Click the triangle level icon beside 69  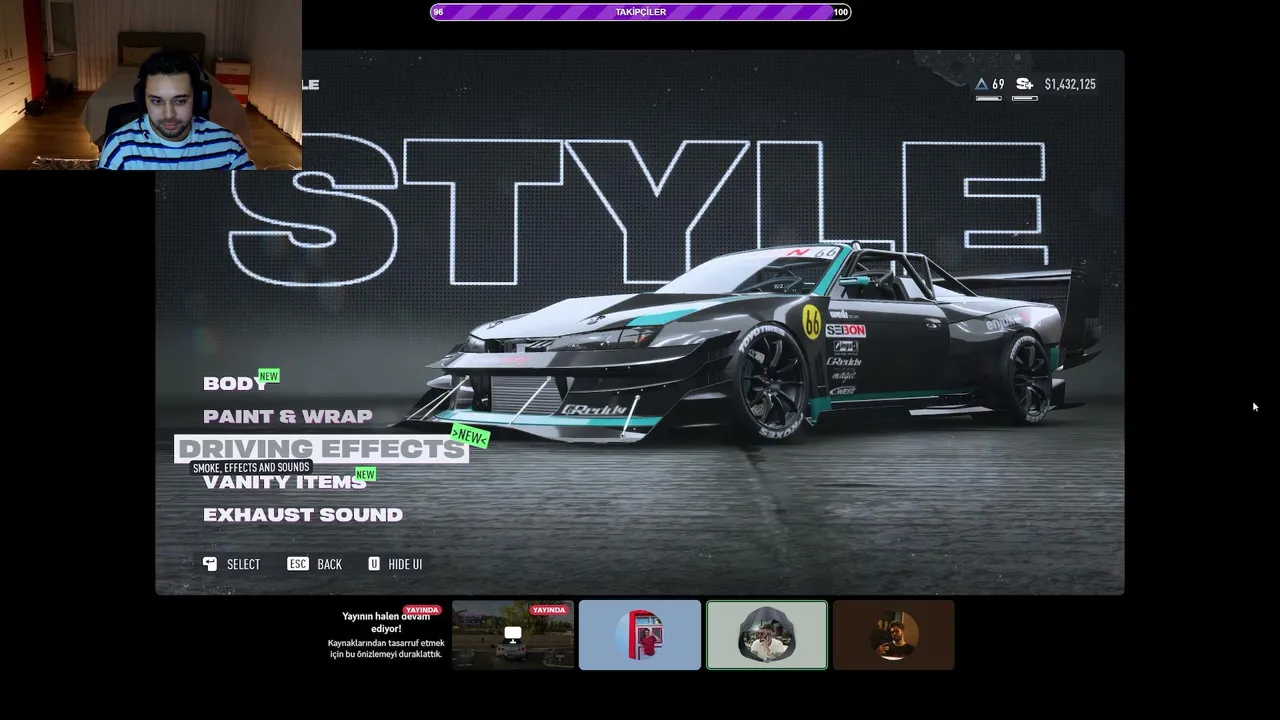[x=982, y=84]
